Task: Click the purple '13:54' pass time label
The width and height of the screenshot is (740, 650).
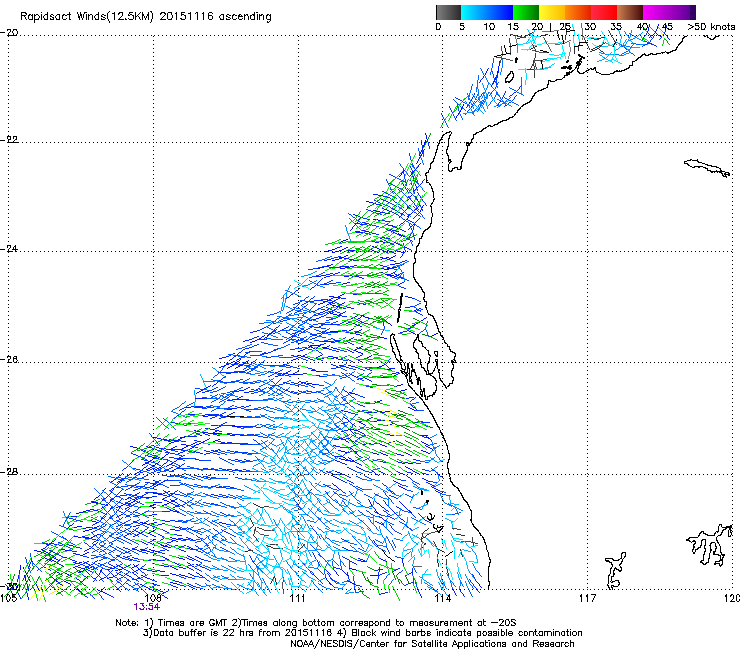Action: 146,607
